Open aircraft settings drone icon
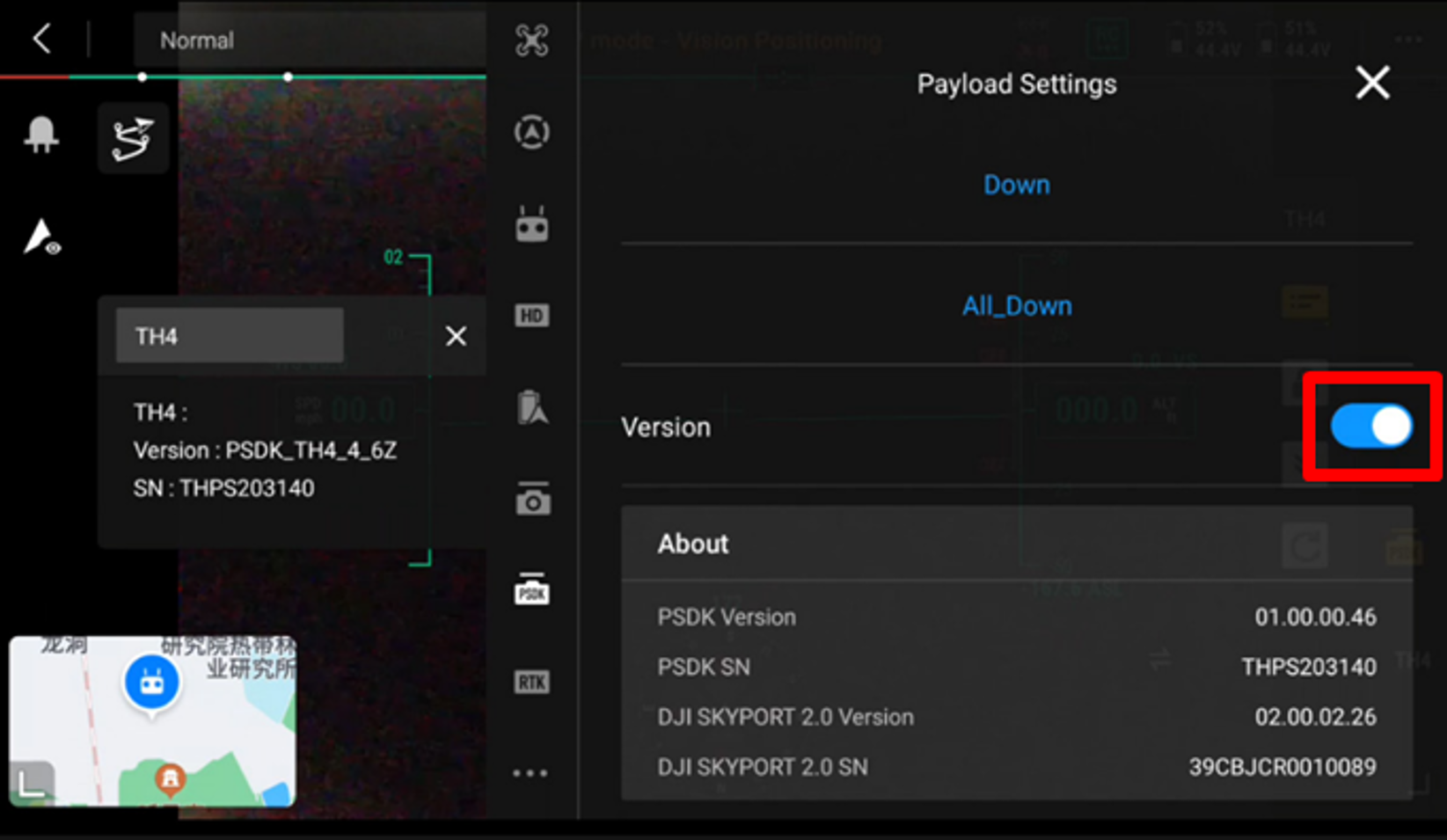Viewport: 1447px width, 840px height. pos(531,40)
